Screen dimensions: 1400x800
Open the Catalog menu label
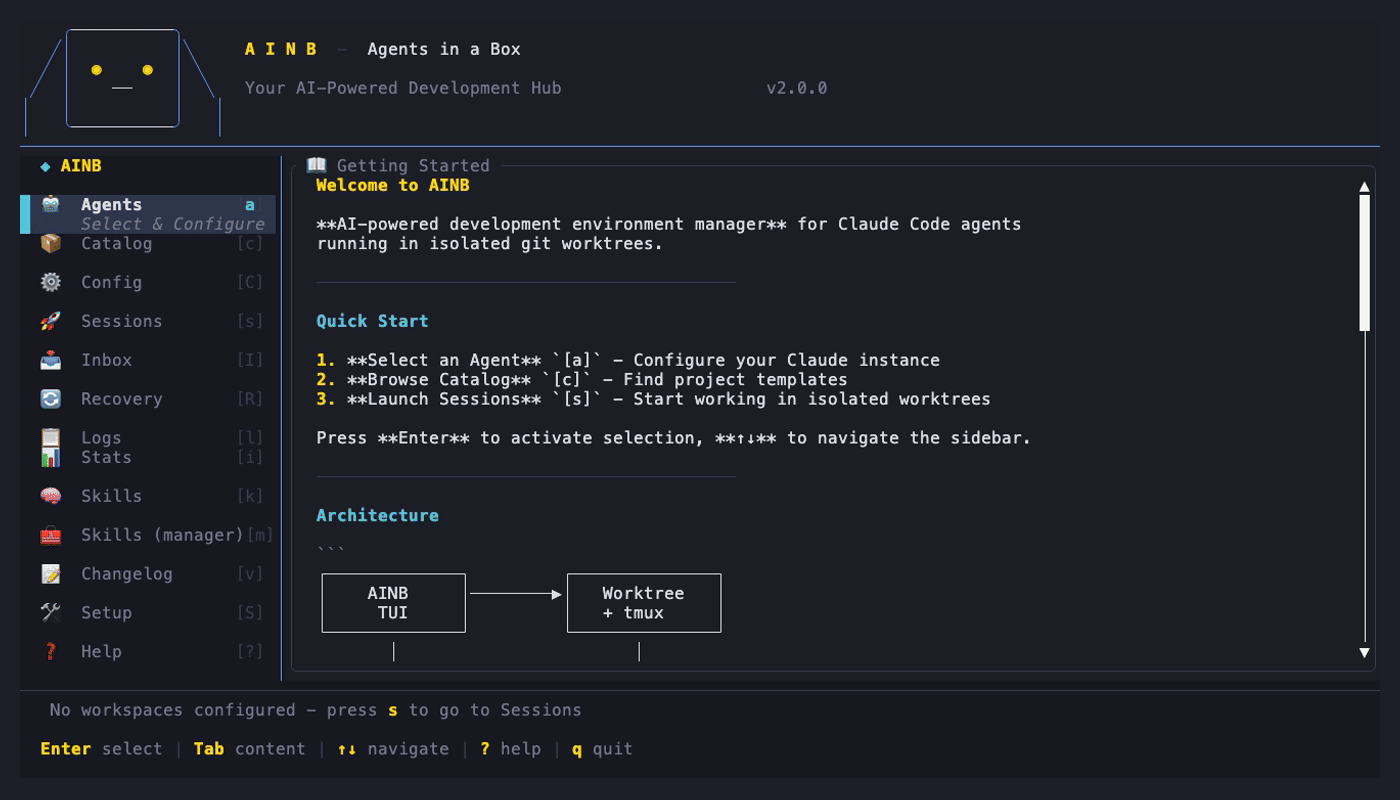117,243
